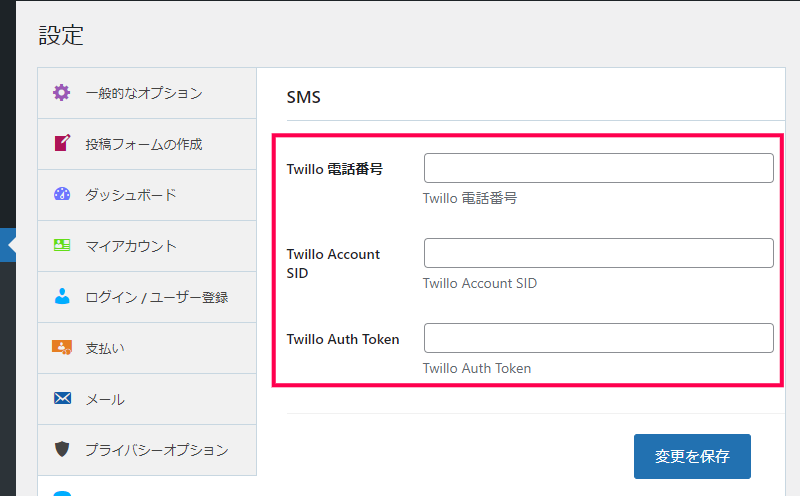Image resolution: width=800 pixels, height=496 pixels.
Task: Focus the Twillo 電話番号 input field
Action: [x=598, y=168]
